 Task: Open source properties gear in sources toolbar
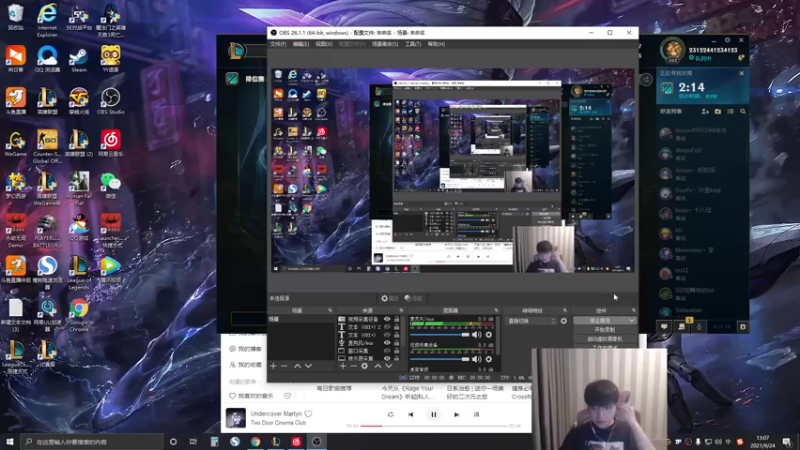pos(364,366)
